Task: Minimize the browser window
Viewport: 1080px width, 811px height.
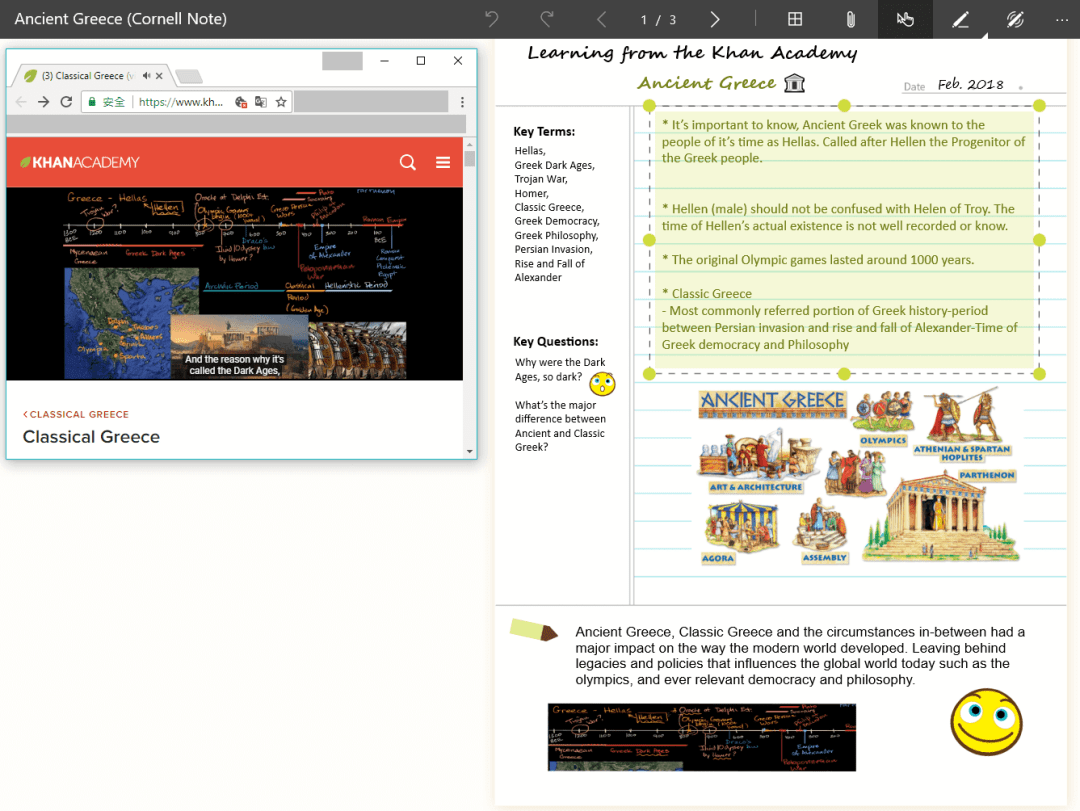Action: coord(384,61)
